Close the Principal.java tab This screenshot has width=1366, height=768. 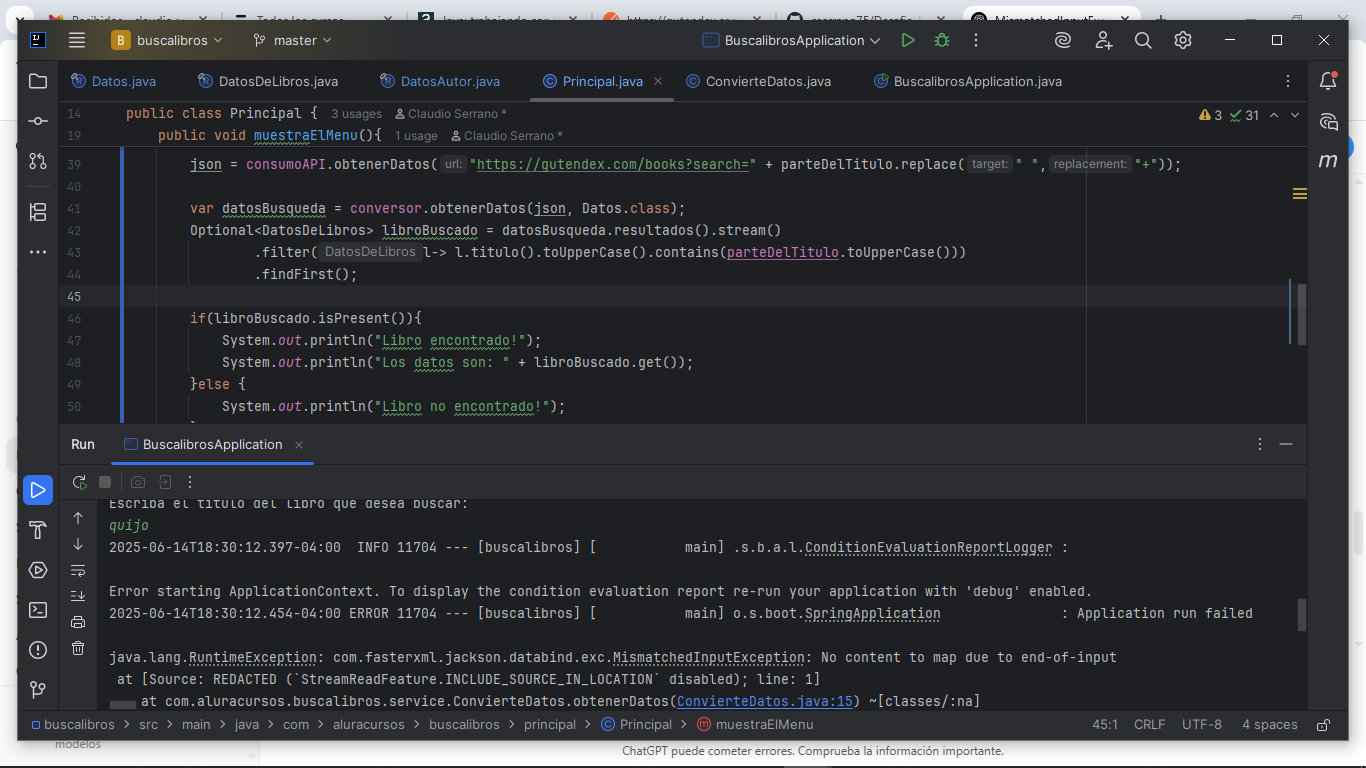(x=657, y=81)
